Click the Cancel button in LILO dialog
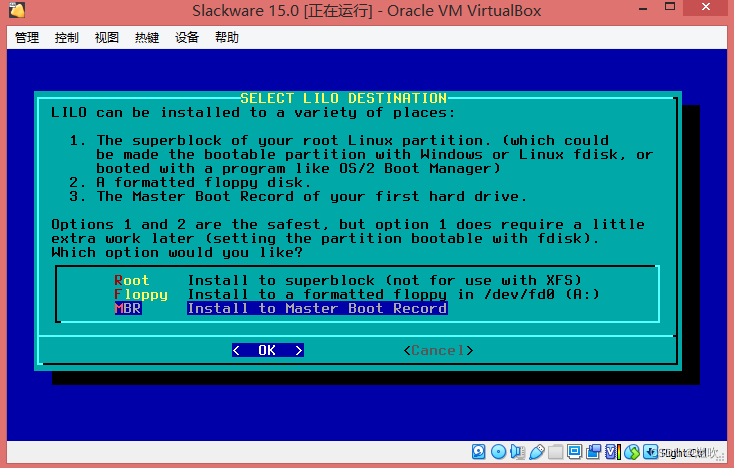 [439, 350]
